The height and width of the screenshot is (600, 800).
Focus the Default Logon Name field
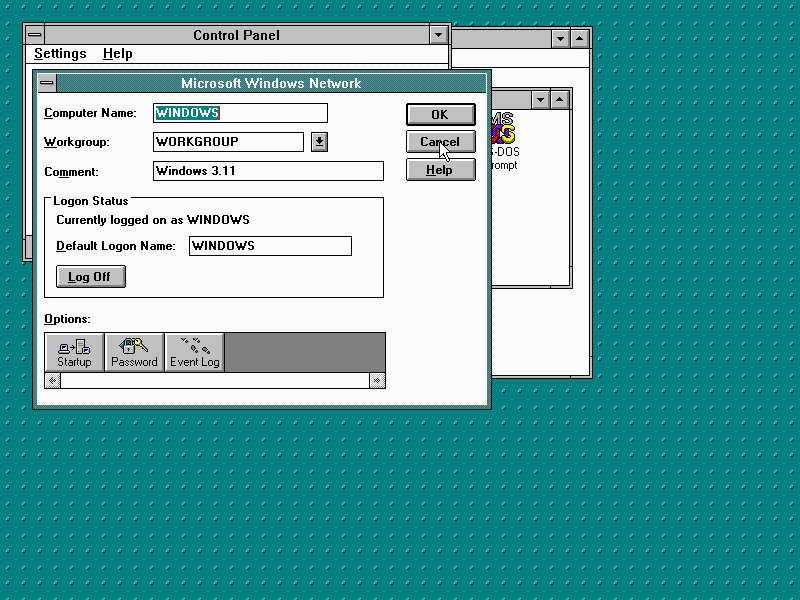click(270, 246)
